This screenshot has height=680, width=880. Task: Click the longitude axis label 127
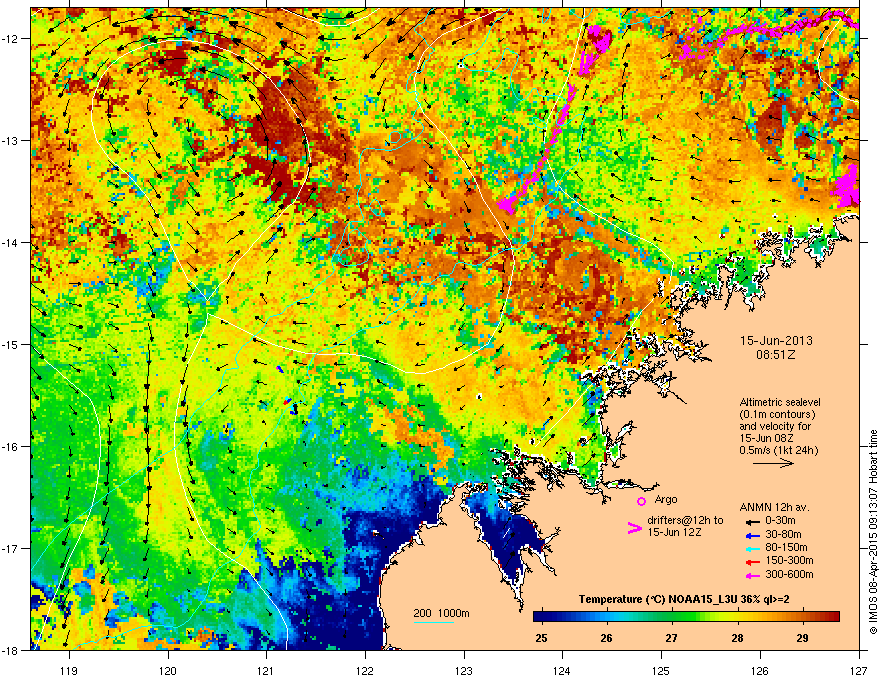click(x=859, y=670)
